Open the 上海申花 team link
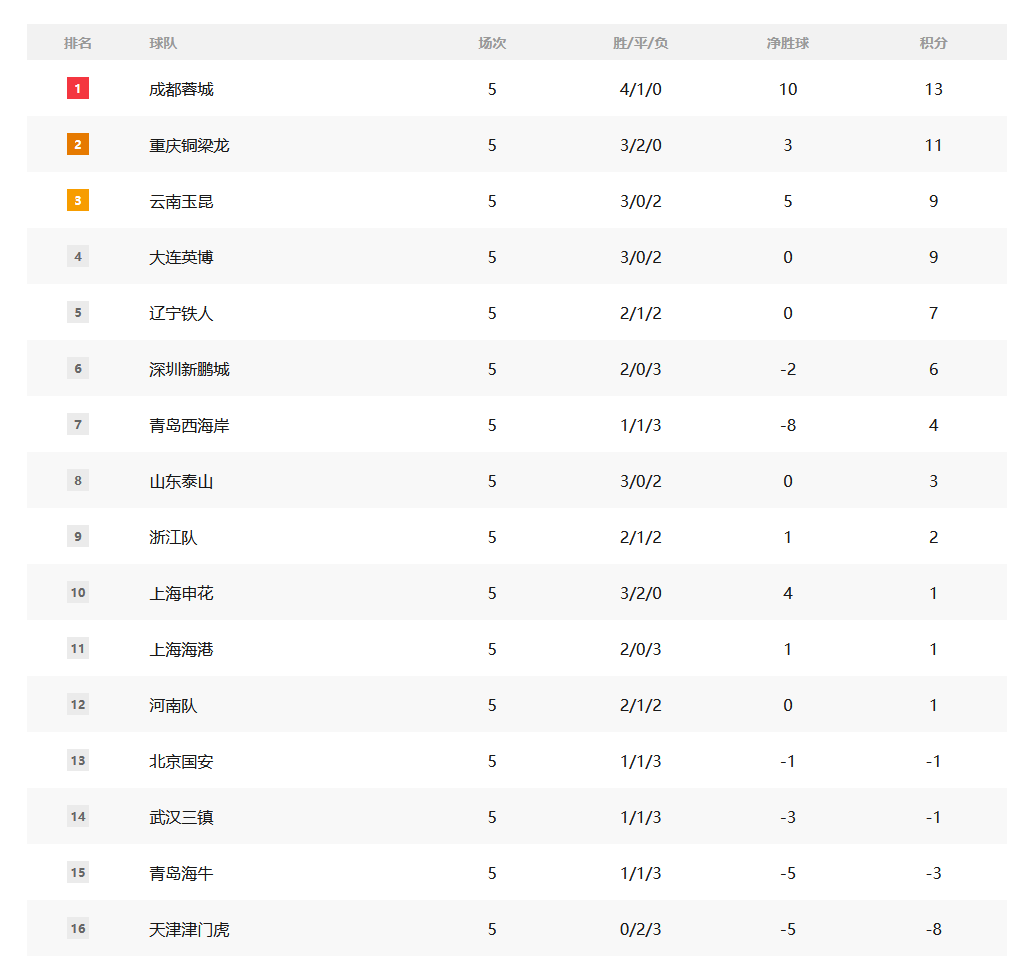The image size is (1033, 962). tap(181, 593)
